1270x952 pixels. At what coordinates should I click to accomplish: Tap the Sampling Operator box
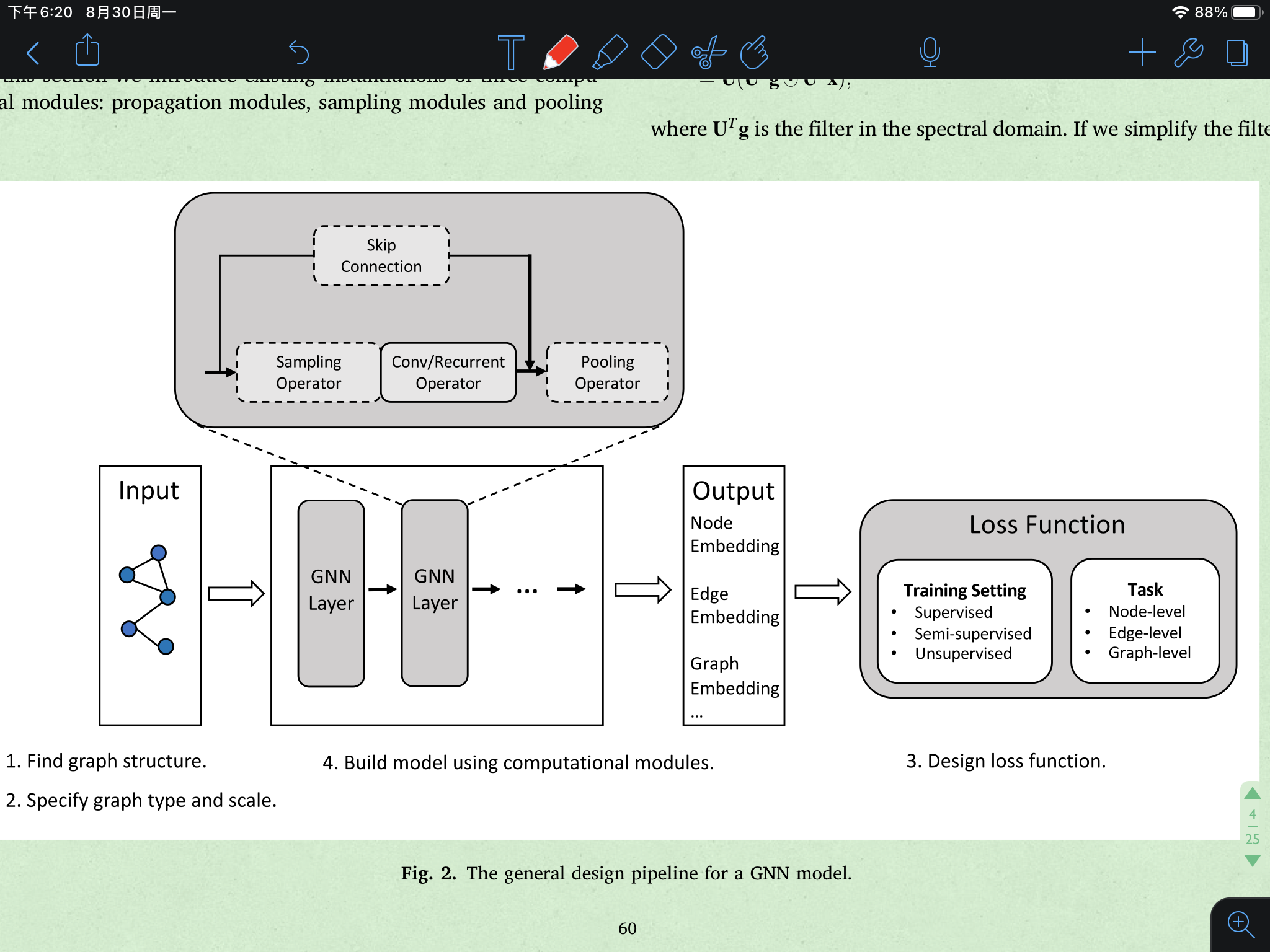tap(308, 372)
